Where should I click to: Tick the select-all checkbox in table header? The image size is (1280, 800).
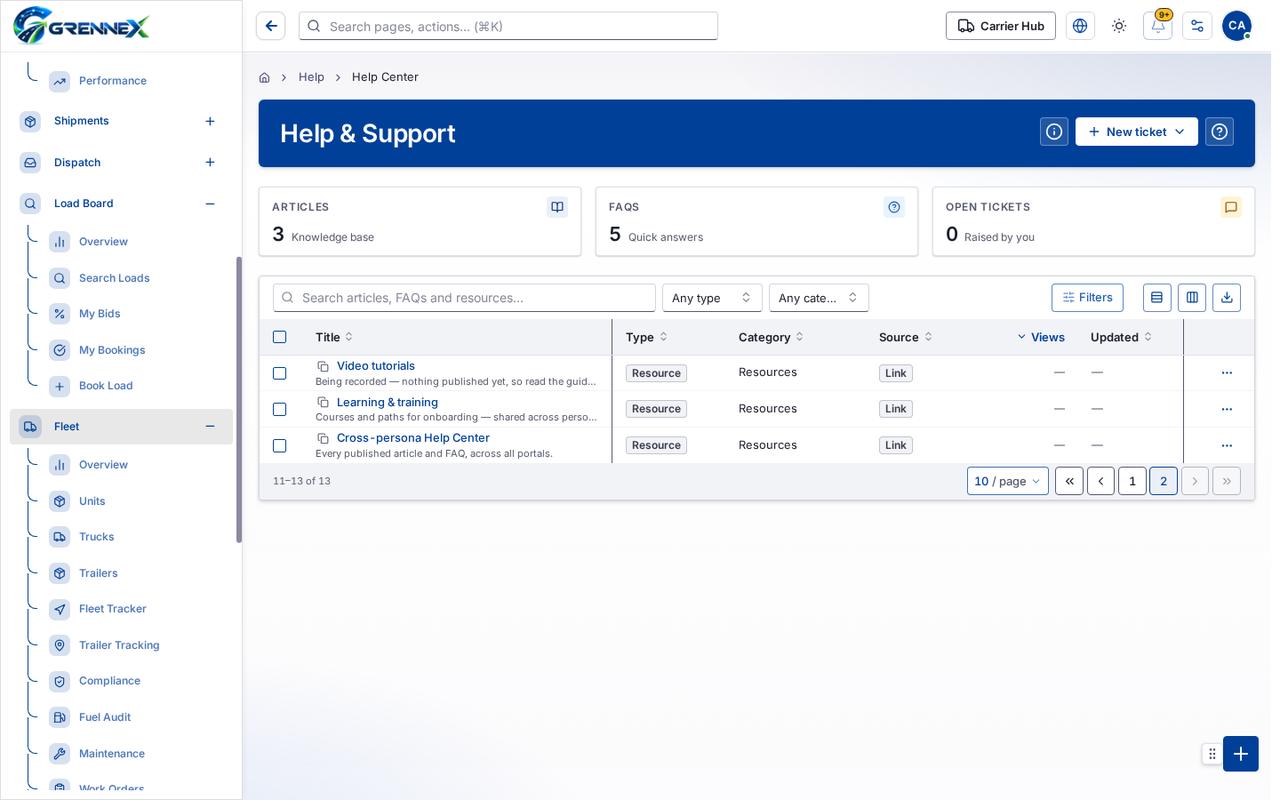280,337
